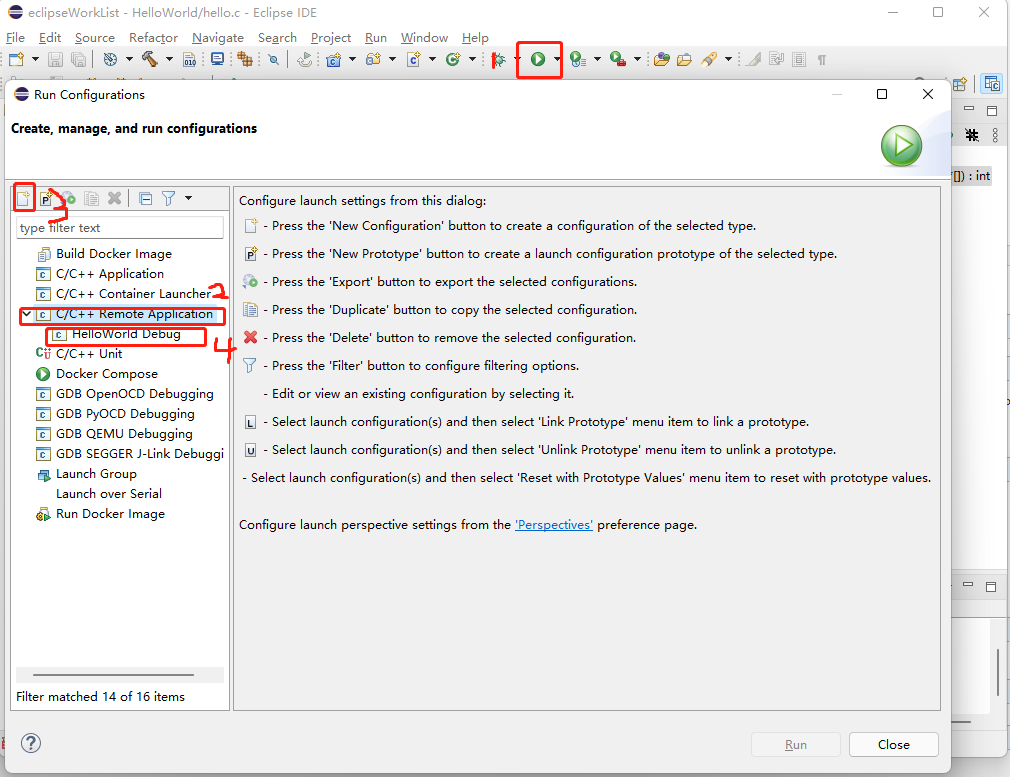Select C/C++ Unit configuration type

tap(89, 354)
